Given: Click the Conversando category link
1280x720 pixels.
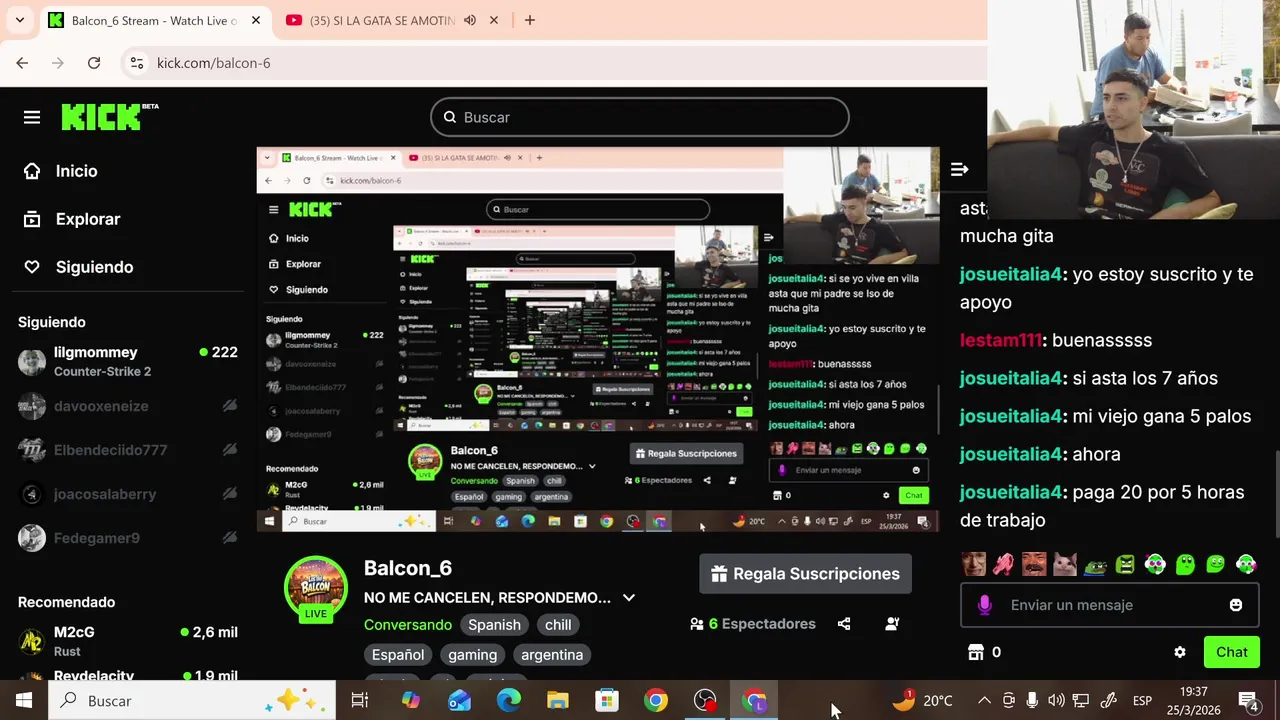Looking at the screenshot, I should point(408,624).
